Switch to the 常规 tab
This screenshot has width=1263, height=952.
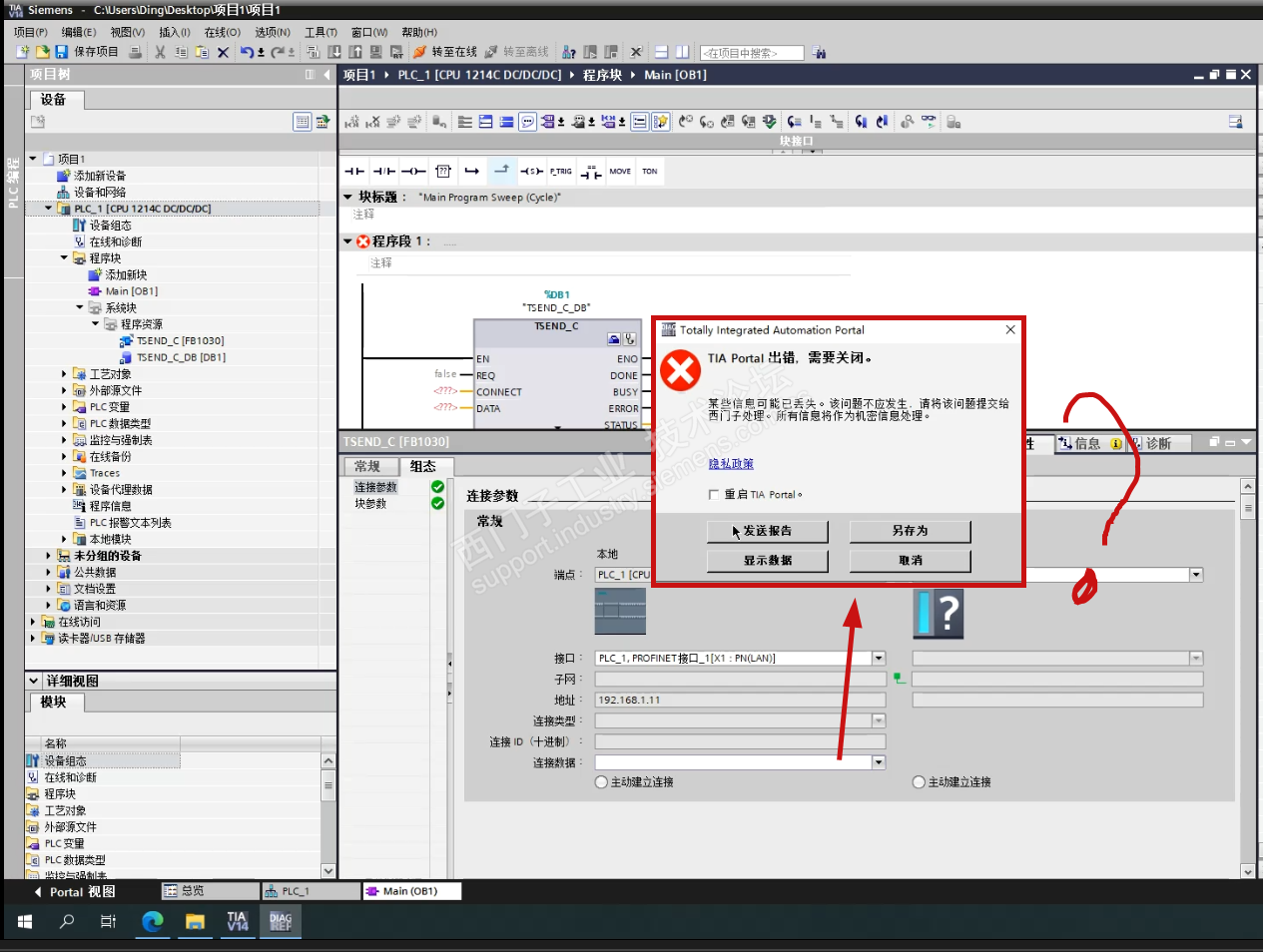(367, 466)
